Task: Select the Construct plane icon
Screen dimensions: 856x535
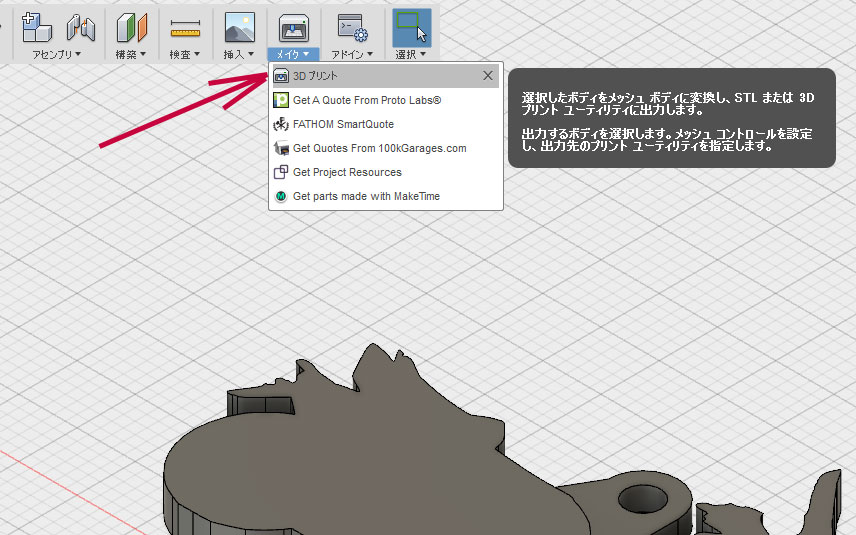Action: click(131, 27)
